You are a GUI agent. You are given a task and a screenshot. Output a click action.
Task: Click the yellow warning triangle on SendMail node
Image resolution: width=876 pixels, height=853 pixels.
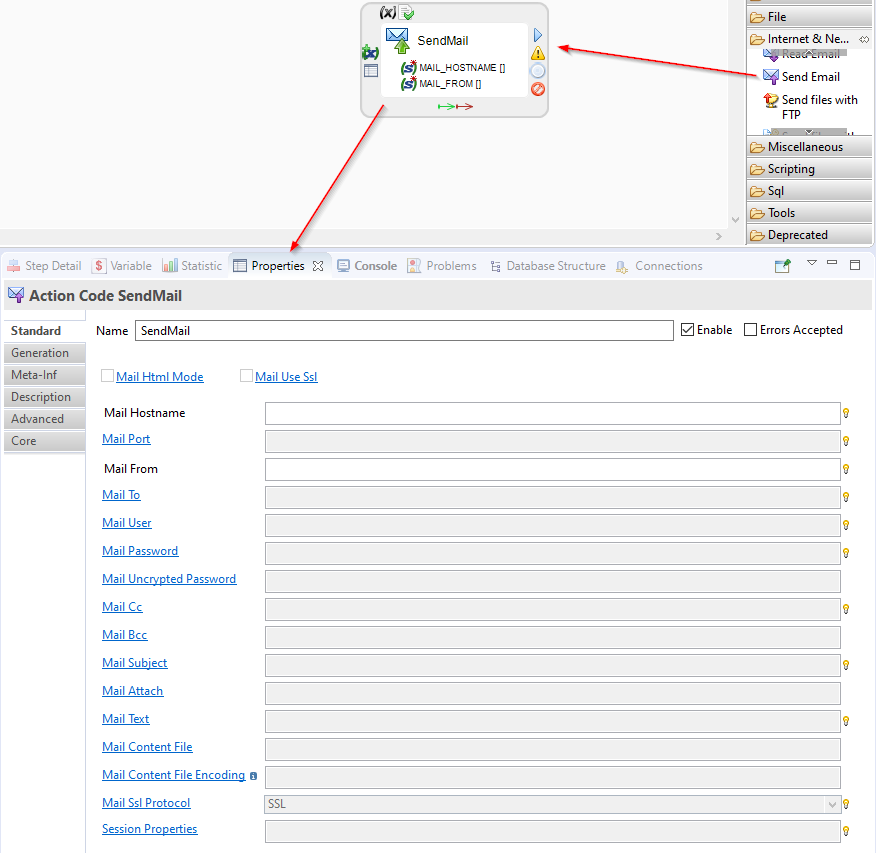tap(538, 53)
